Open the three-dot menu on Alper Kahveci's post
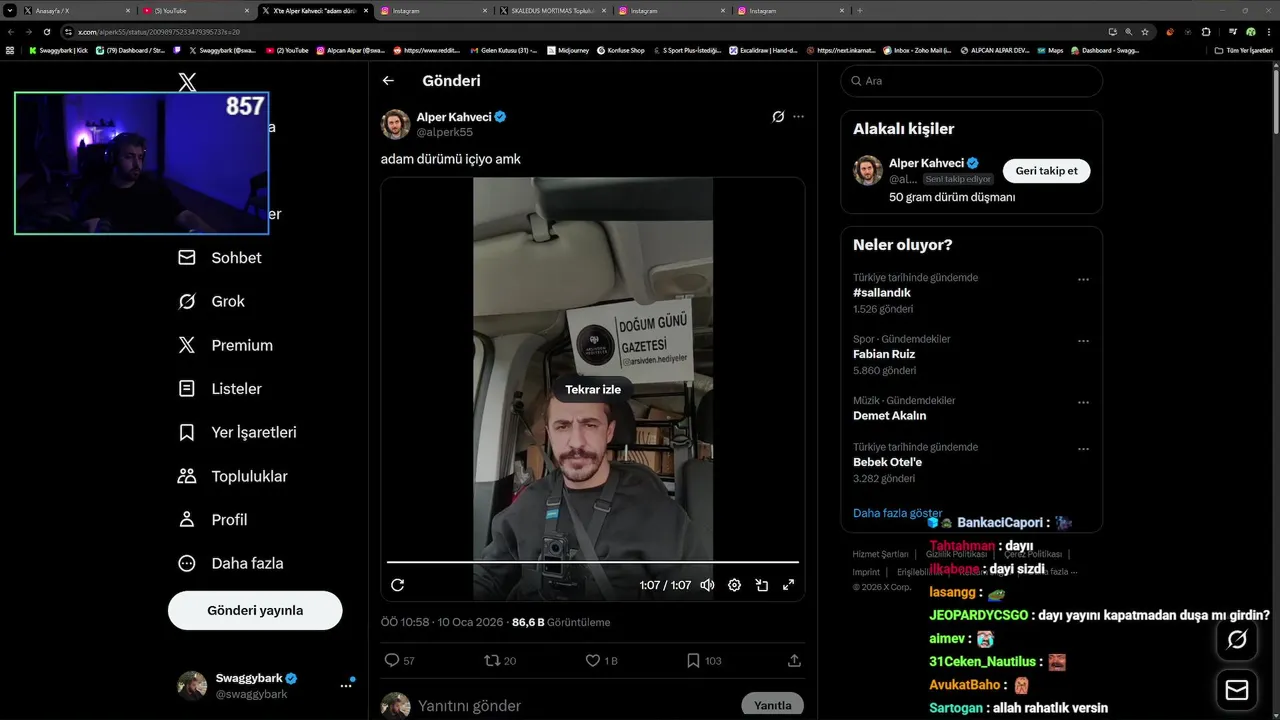The image size is (1280, 720). point(798,117)
